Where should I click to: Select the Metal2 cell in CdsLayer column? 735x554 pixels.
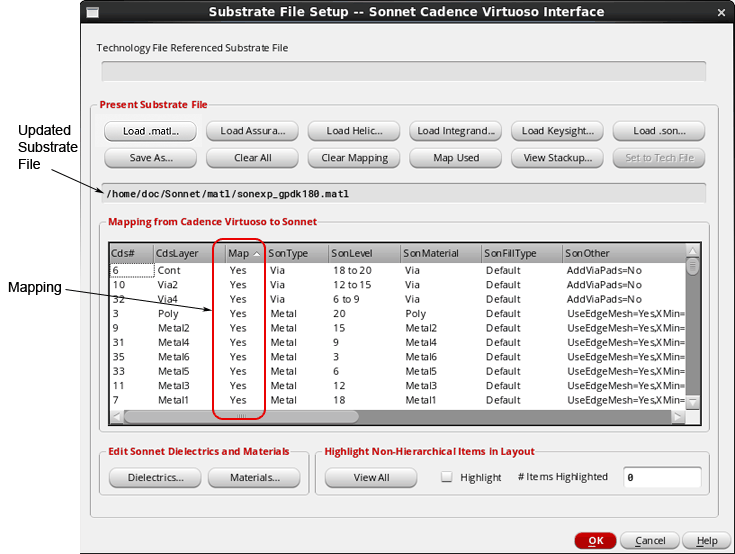[x=174, y=328]
